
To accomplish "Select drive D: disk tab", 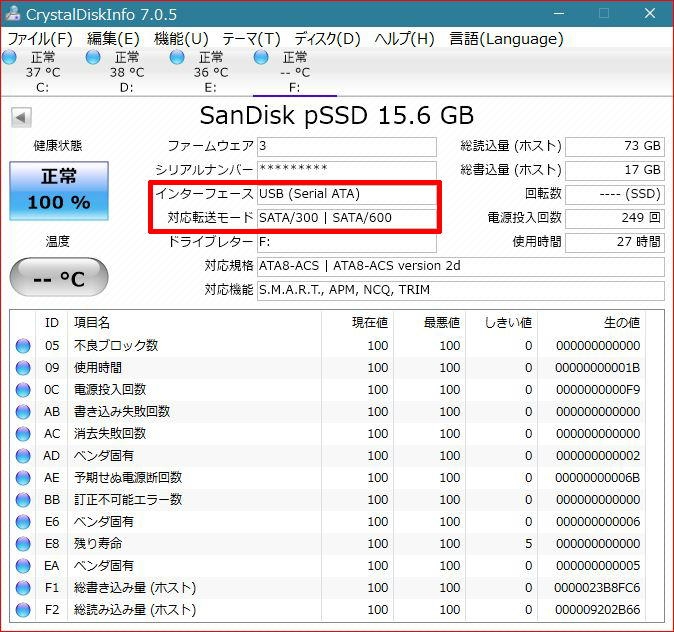I will tap(126, 72).
